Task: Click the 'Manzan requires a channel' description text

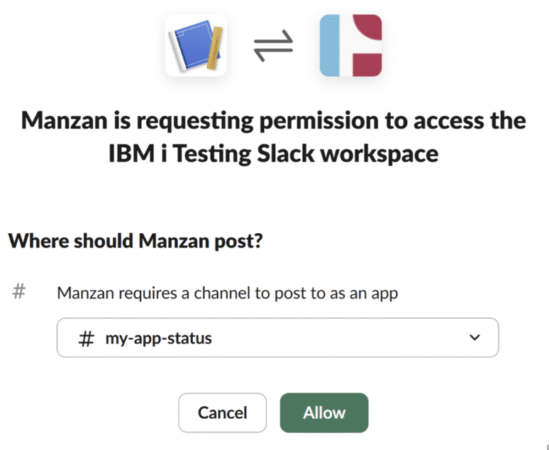Action: 228,293
